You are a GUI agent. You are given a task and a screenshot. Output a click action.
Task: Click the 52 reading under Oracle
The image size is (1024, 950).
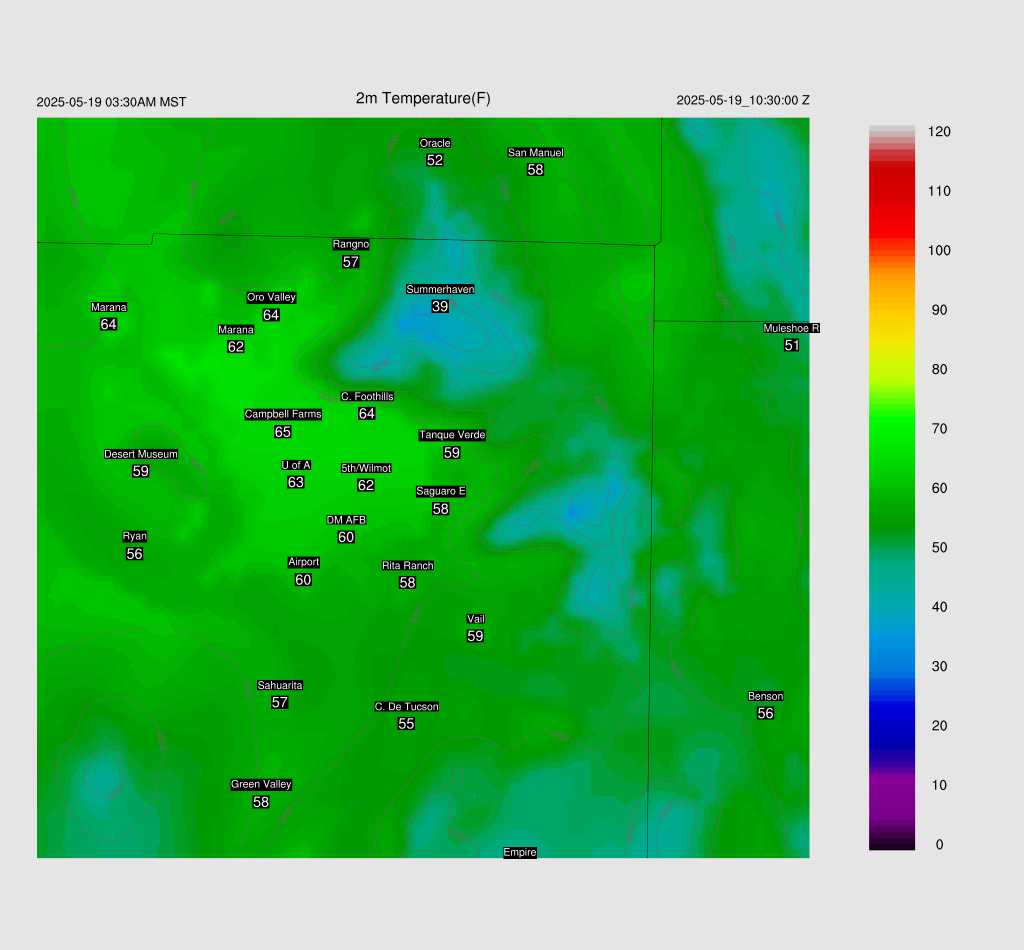pyautogui.click(x=435, y=160)
